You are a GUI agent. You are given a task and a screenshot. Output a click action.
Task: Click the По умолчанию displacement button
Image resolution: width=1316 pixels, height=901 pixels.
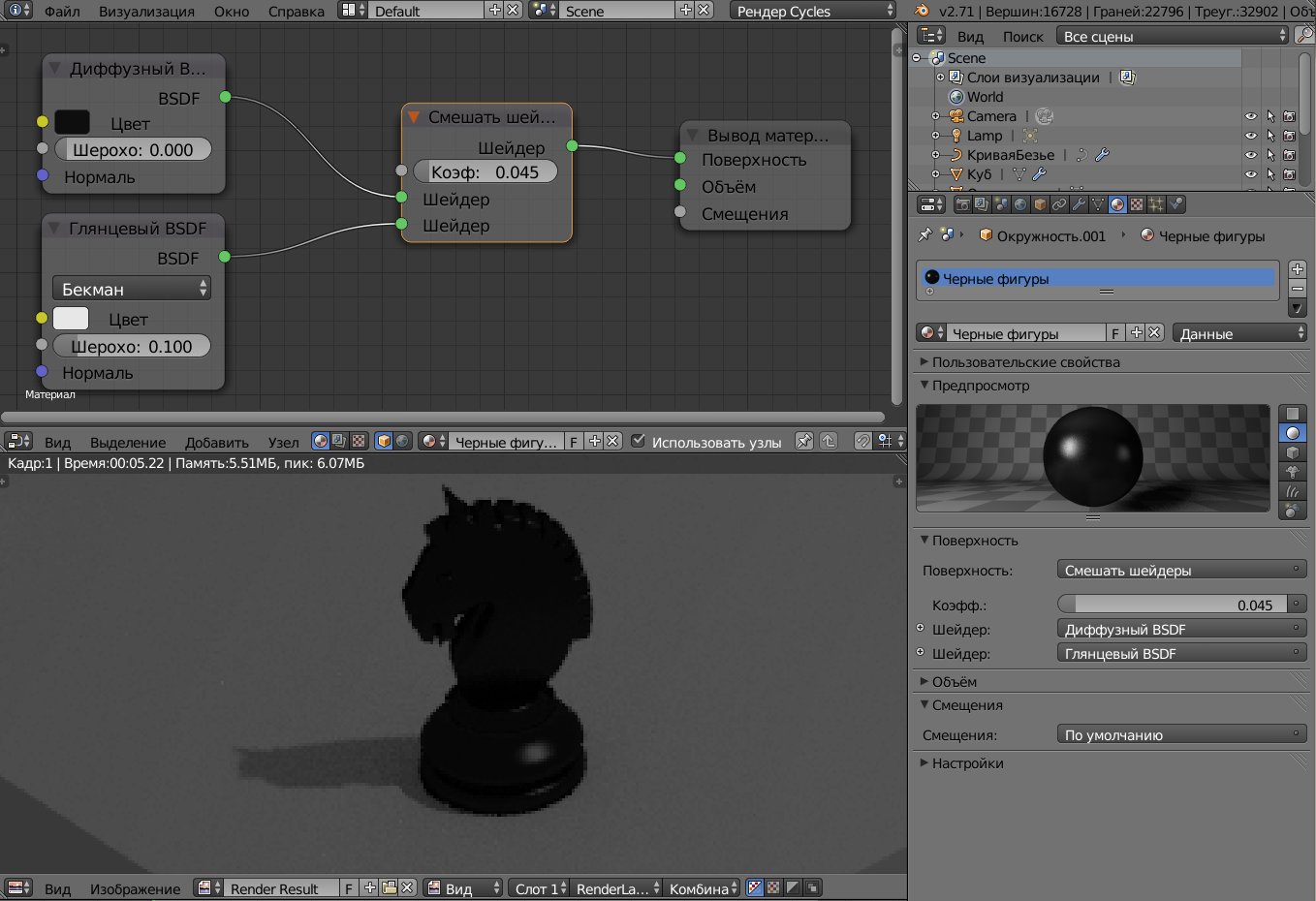[x=1180, y=735]
